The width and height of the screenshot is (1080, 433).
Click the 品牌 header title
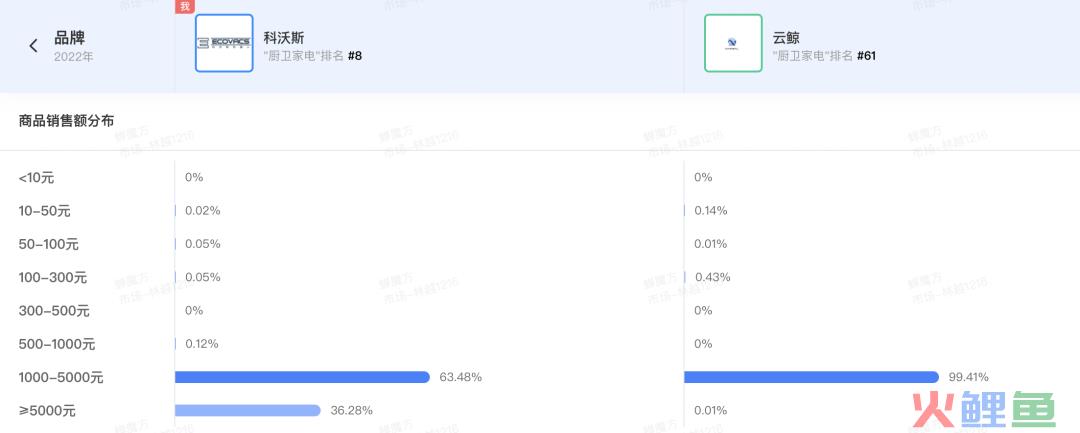pyautogui.click(x=70, y=38)
